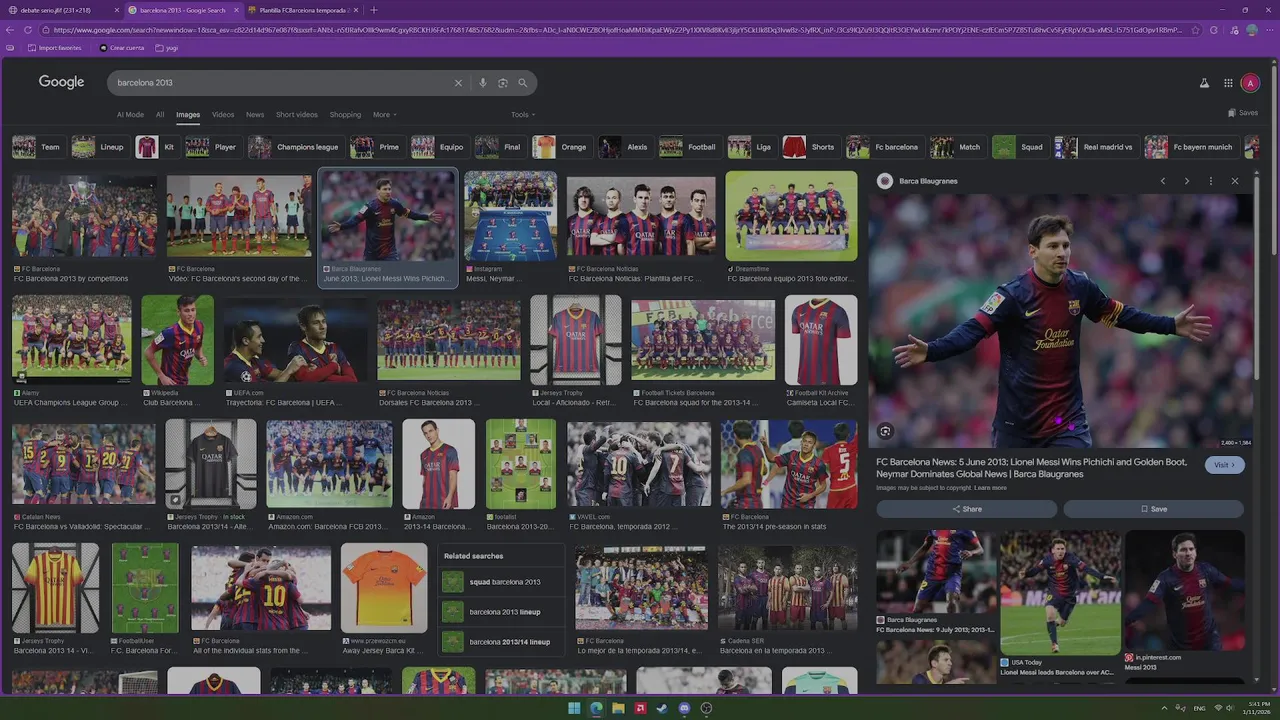Open the Dreamstime 'FC Barcelona equipo 2013' thumbnail
Viewport: 1280px width, 720px height.
791,216
